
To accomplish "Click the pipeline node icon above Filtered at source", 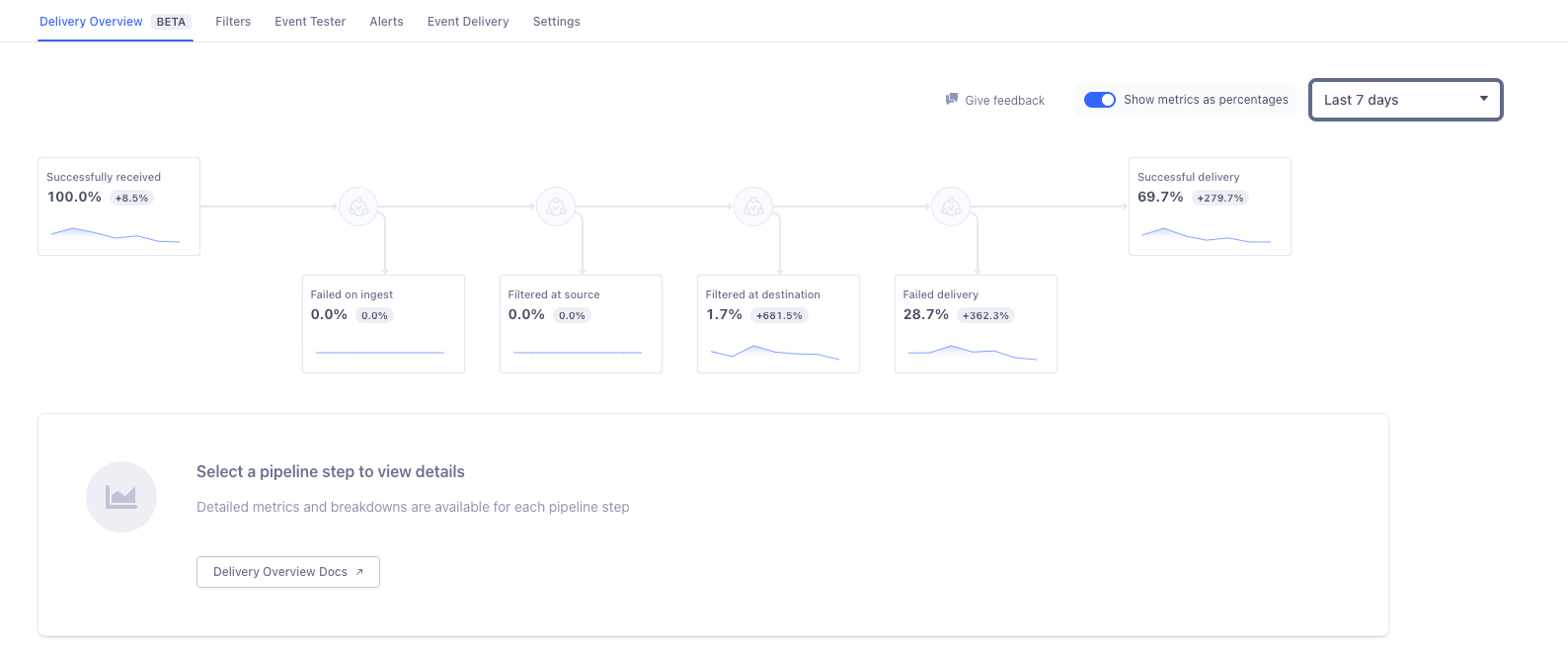I will (x=556, y=206).
